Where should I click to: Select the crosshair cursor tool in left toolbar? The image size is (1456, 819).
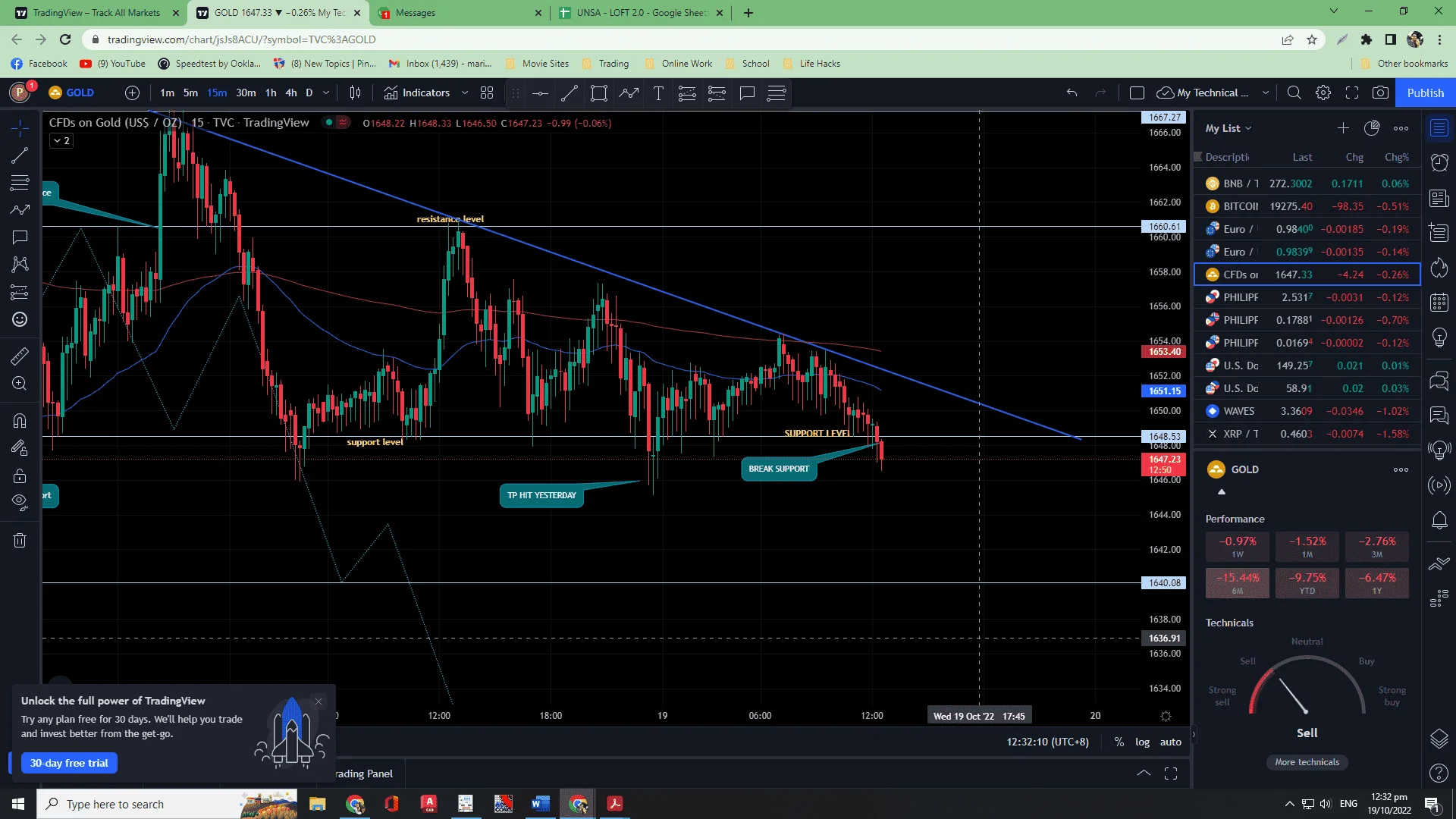[x=20, y=127]
